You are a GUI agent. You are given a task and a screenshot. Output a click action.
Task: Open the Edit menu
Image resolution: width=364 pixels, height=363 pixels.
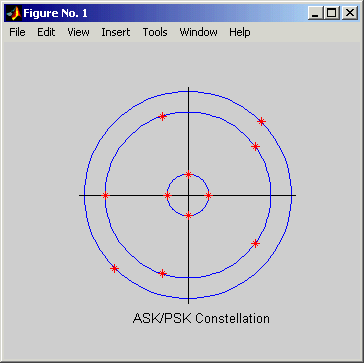(x=46, y=32)
